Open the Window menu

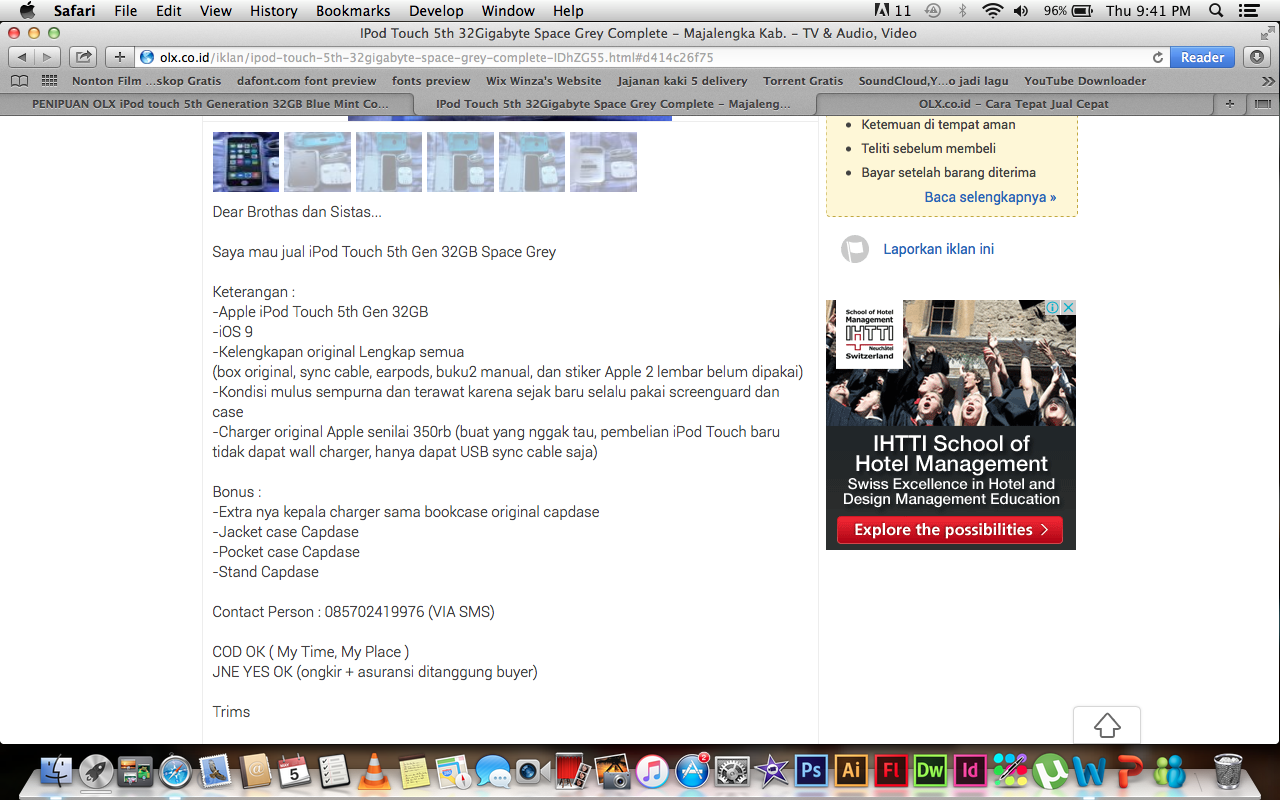(x=508, y=11)
